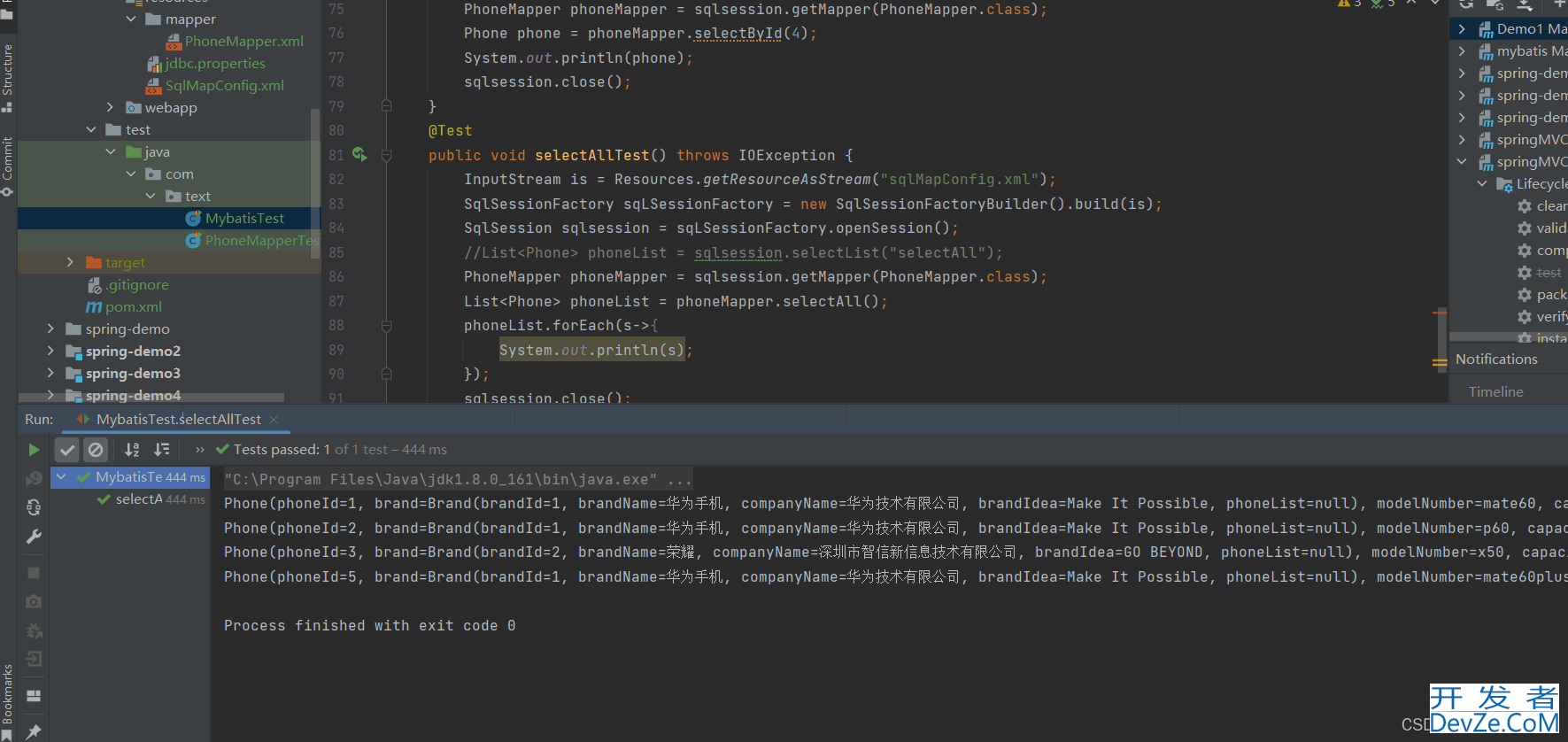
Task: Collapse the com package
Action: point(131,174)
